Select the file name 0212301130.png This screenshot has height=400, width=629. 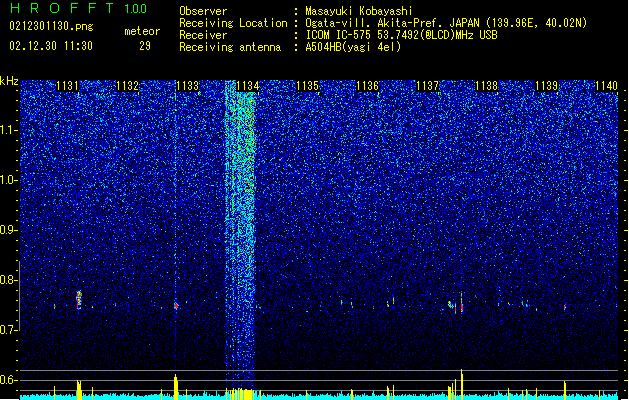[x=51, y=26]
